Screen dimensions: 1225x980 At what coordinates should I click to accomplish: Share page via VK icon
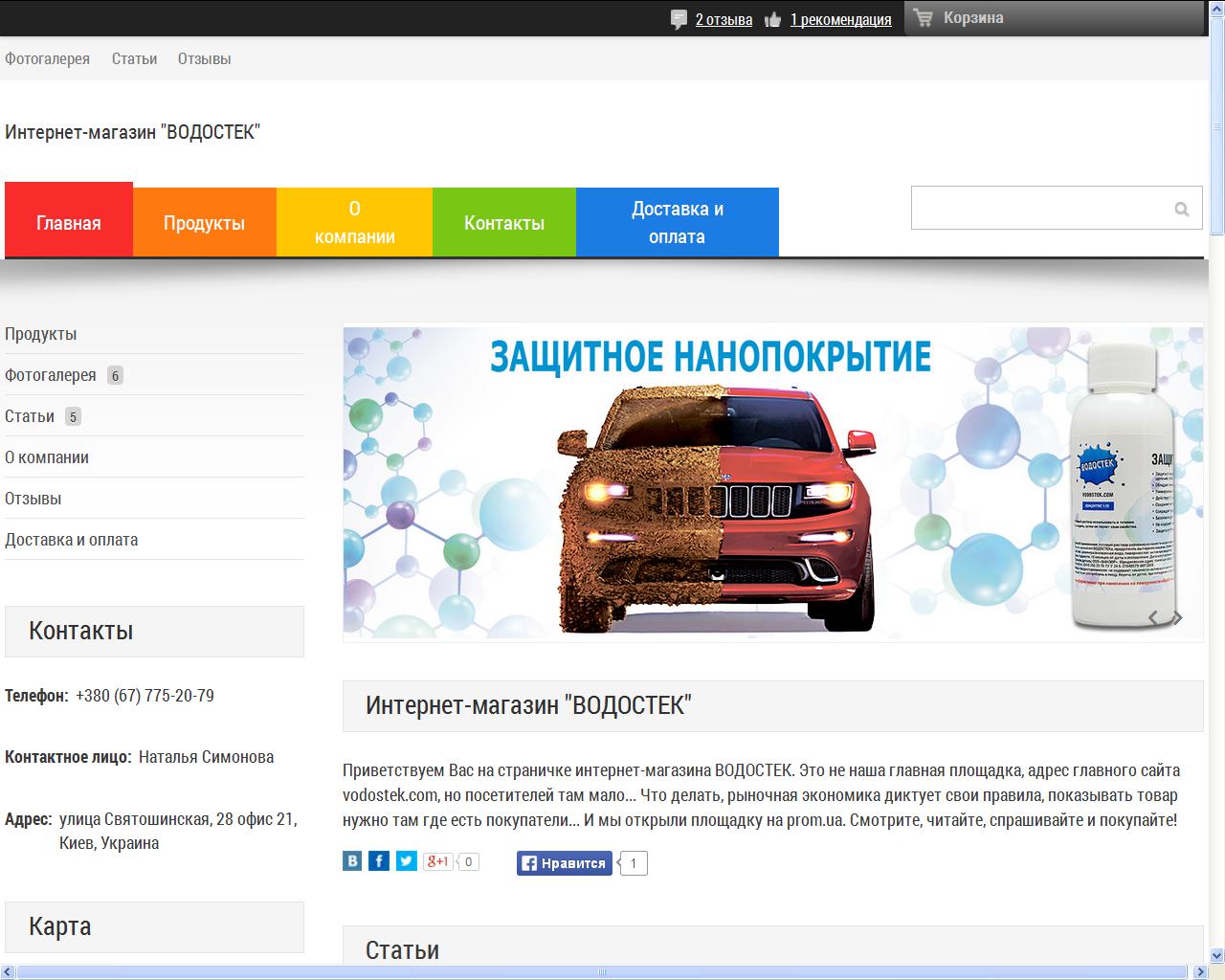click(x=352, y=861)
